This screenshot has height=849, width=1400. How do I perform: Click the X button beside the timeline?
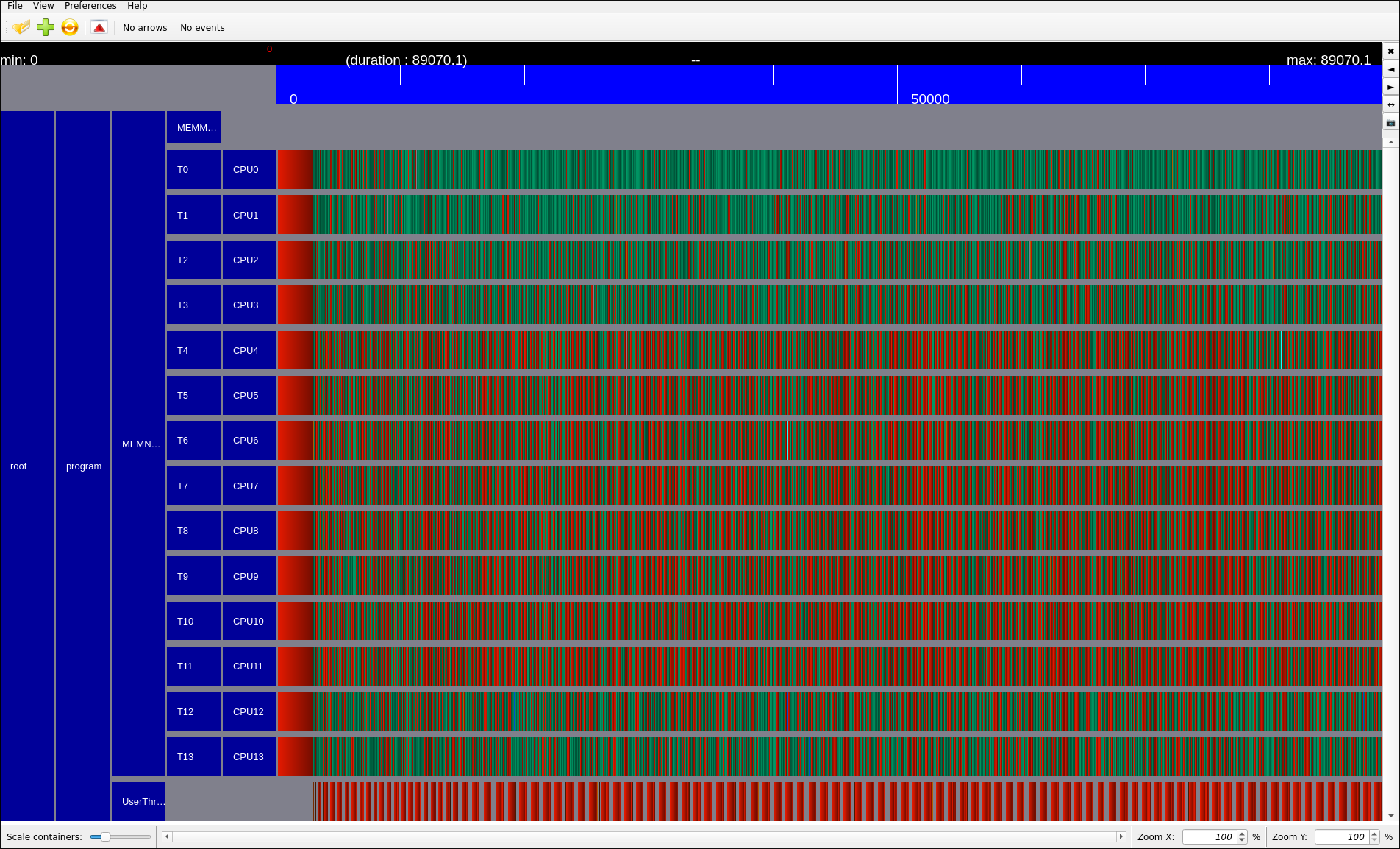(x=1390, y=51)
